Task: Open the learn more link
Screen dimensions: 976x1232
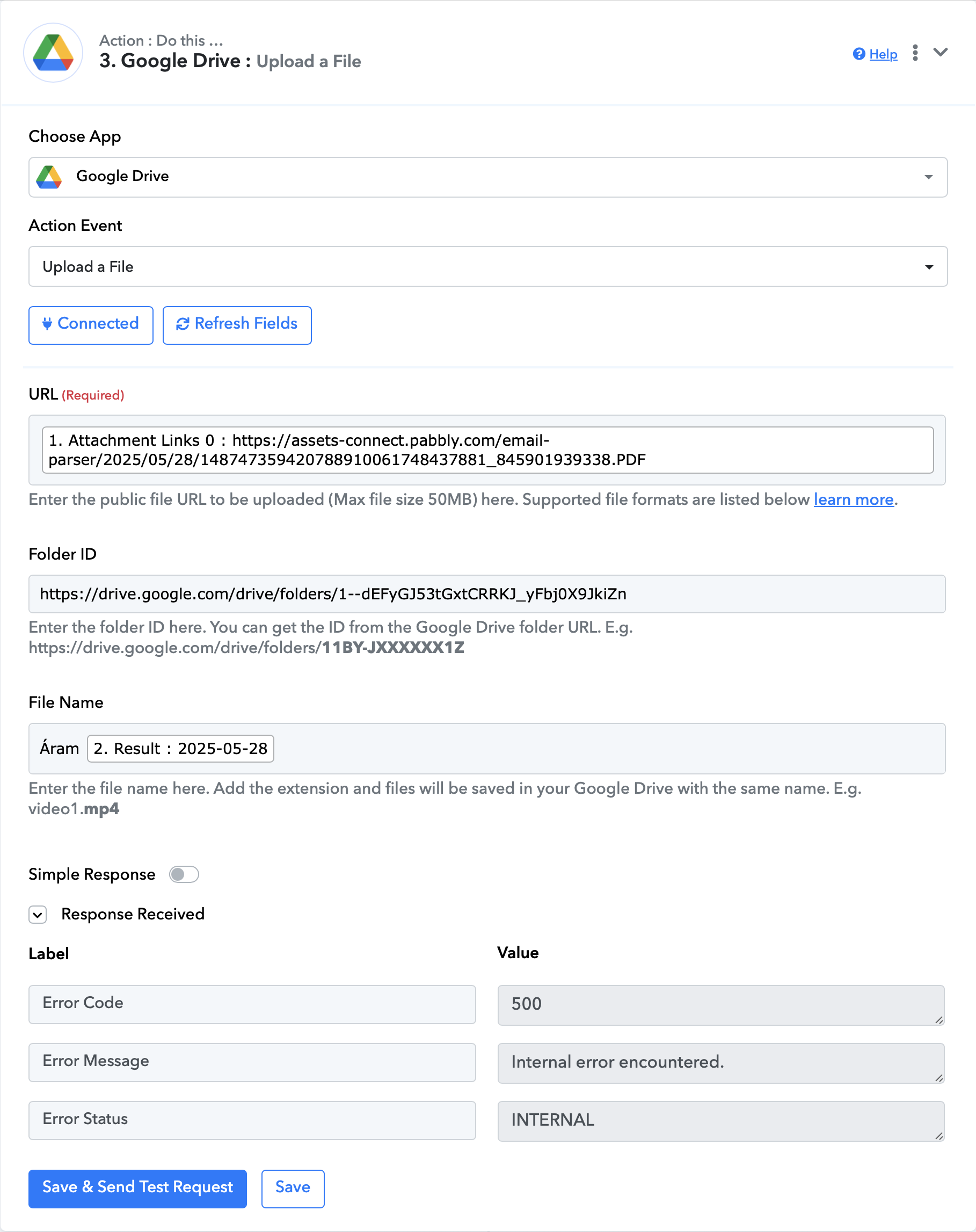Action: (x=853, y=499)
